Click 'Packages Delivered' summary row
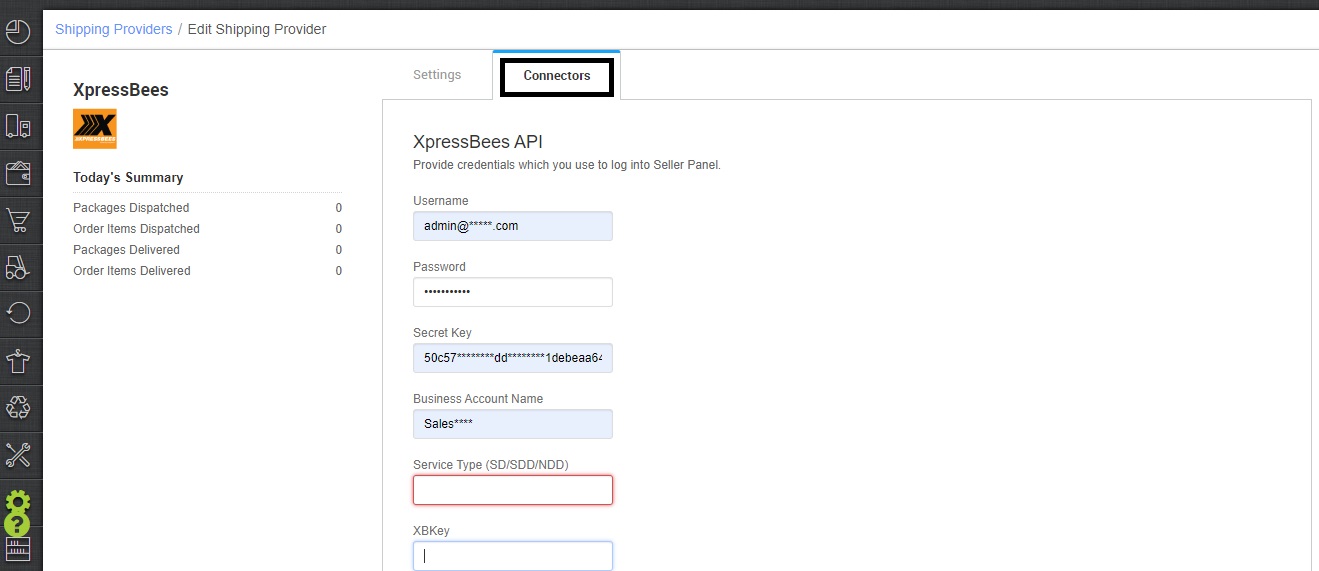The height and width of the screenshot is (571, 1319). (208, 250)
